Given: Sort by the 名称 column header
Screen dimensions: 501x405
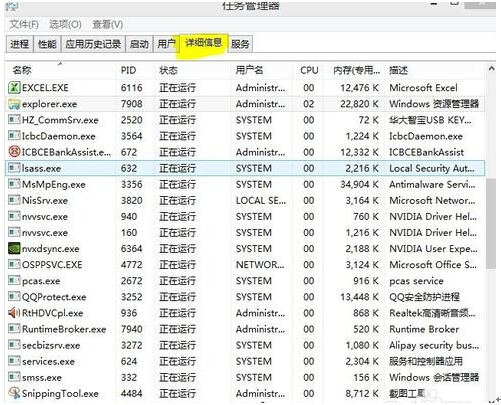Looking at the screenshot, I should 61,70.
